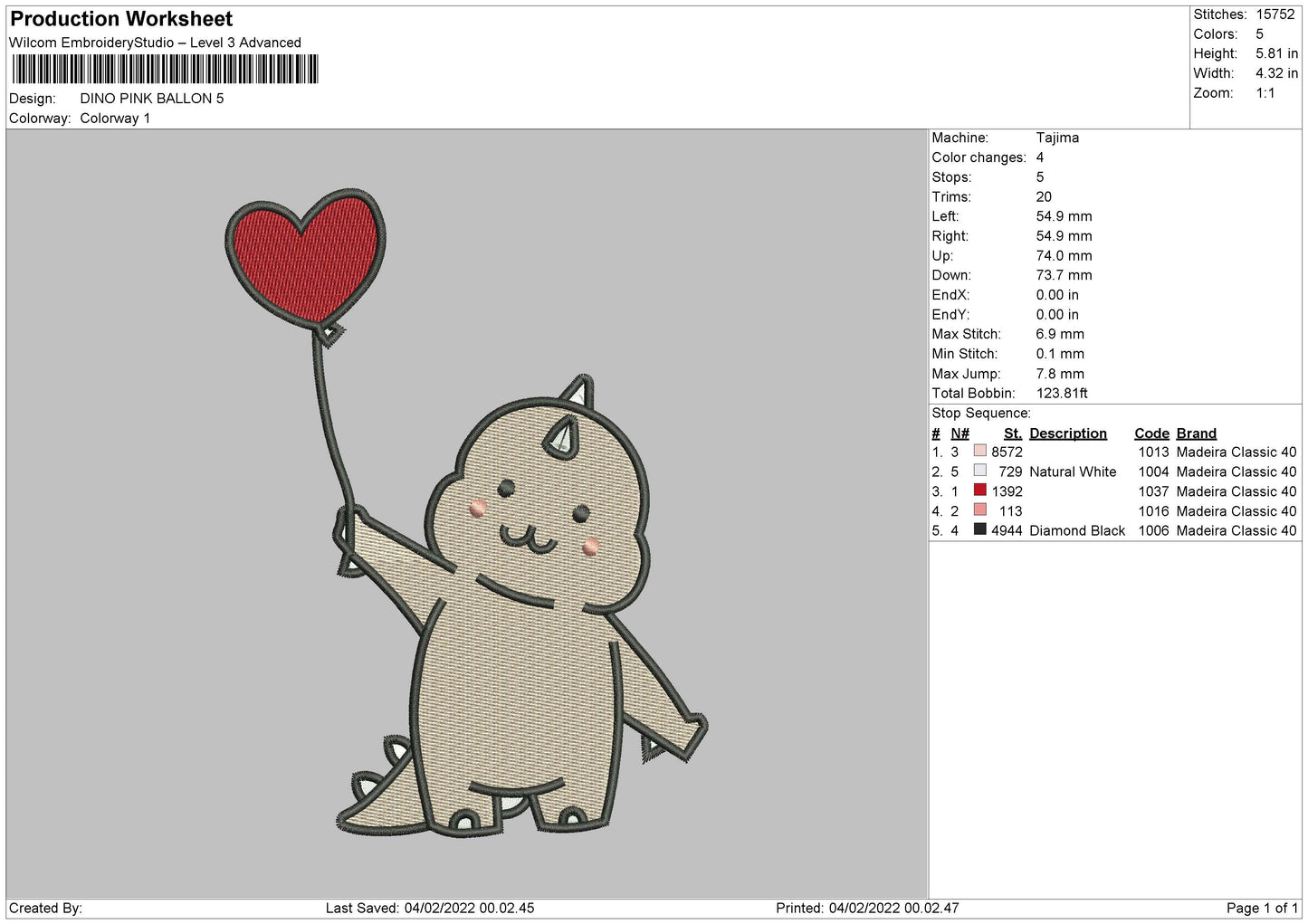Click the Code column header
The width and height of the screenshot is (1308, 924).
click(1151, 433)
